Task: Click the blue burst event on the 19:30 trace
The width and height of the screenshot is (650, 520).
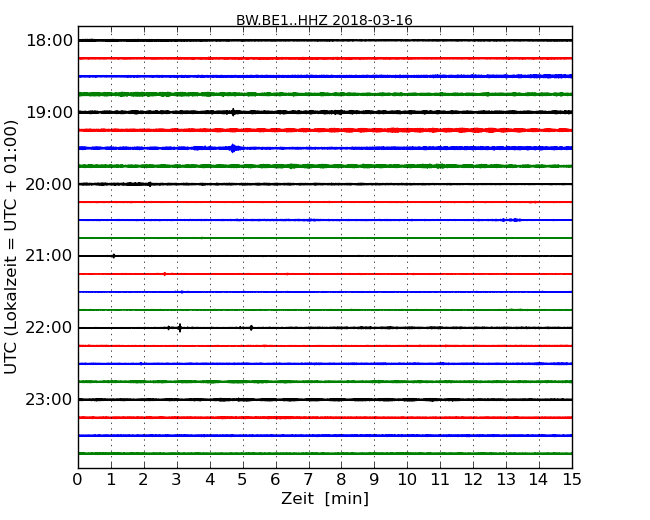Action: pos(234,148)
